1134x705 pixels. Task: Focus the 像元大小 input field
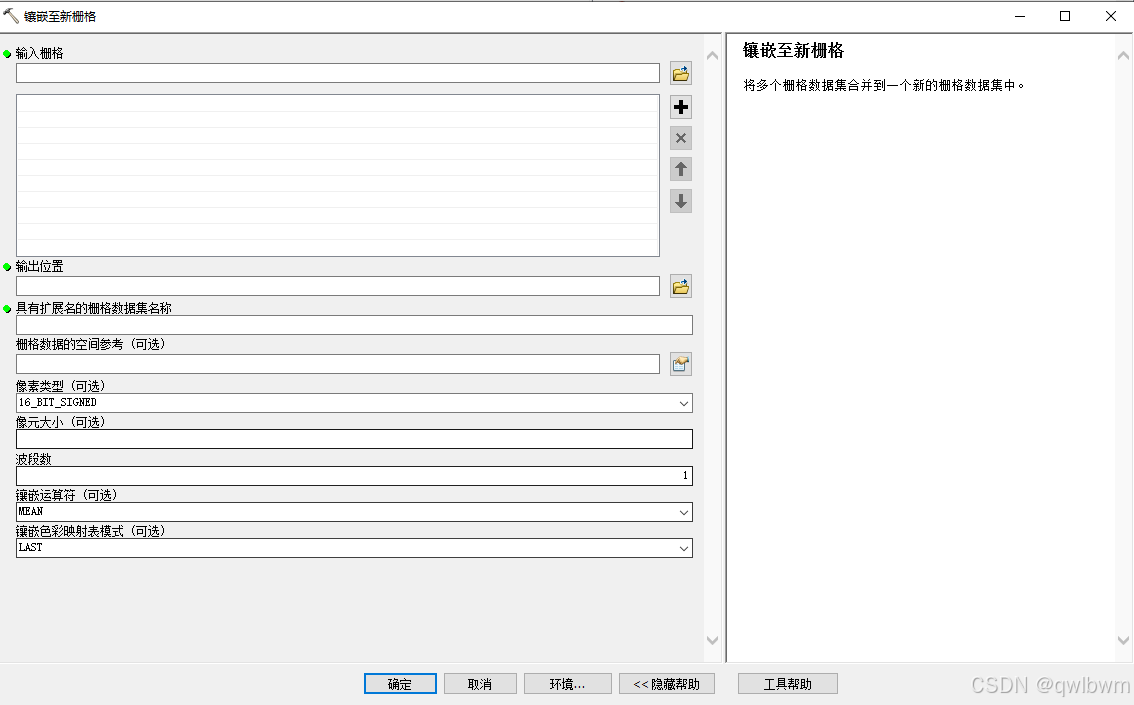[354, 439]
